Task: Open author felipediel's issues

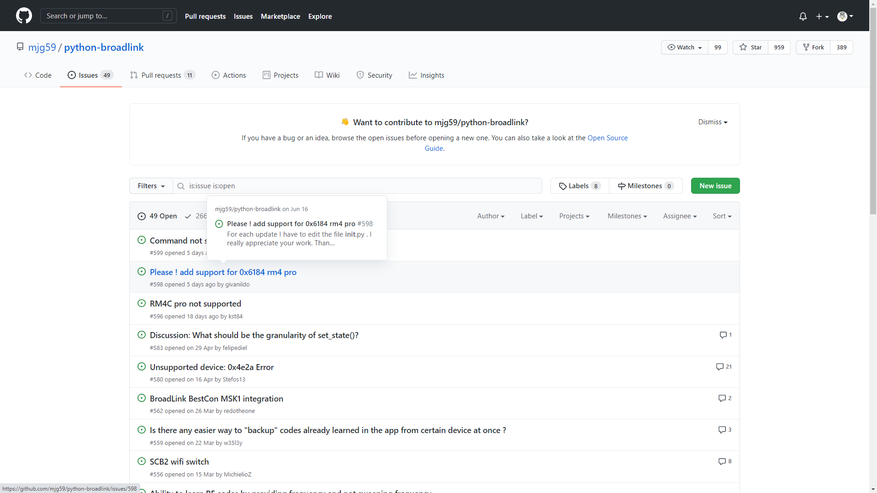Action: (234, 348)
